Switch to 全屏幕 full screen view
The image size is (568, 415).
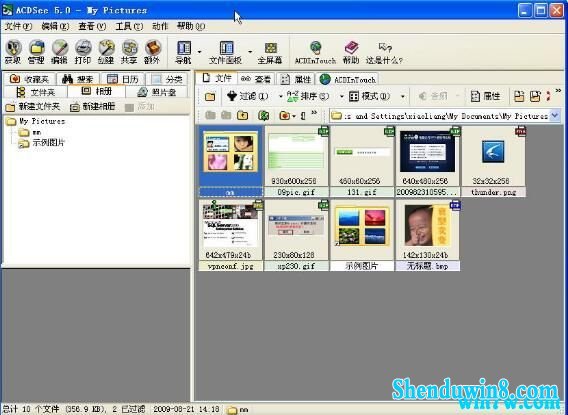(x=270, y=53)
